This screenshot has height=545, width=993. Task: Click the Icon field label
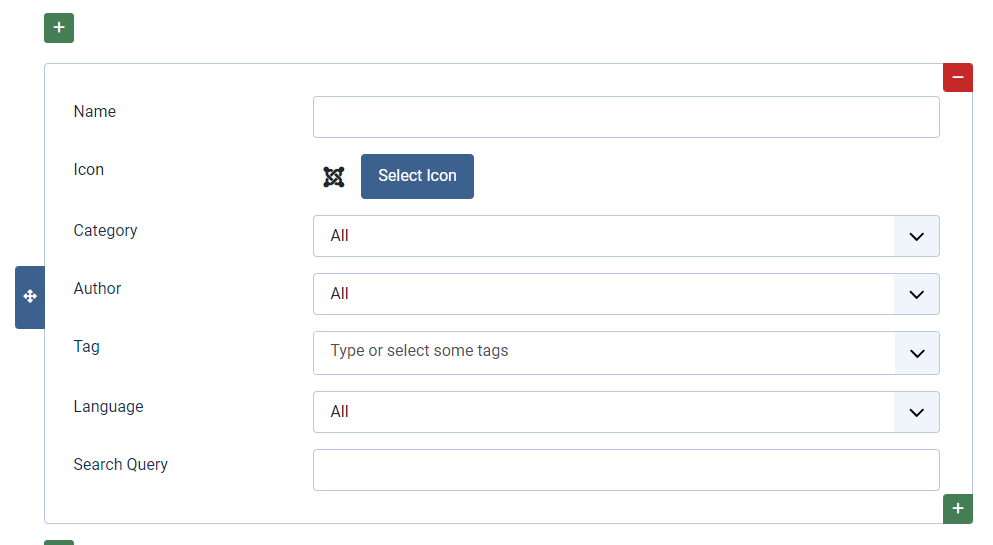click(x=89, y=170)
